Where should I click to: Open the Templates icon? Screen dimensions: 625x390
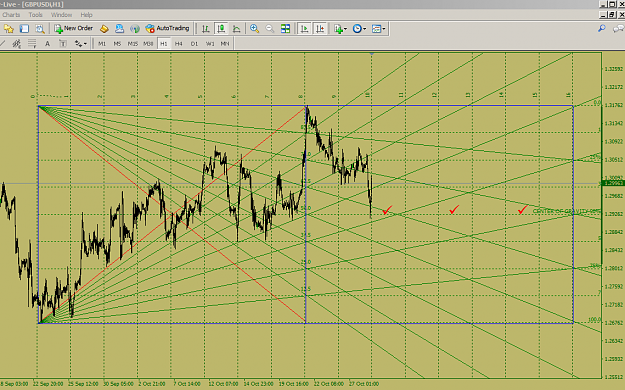pos(376,29)
